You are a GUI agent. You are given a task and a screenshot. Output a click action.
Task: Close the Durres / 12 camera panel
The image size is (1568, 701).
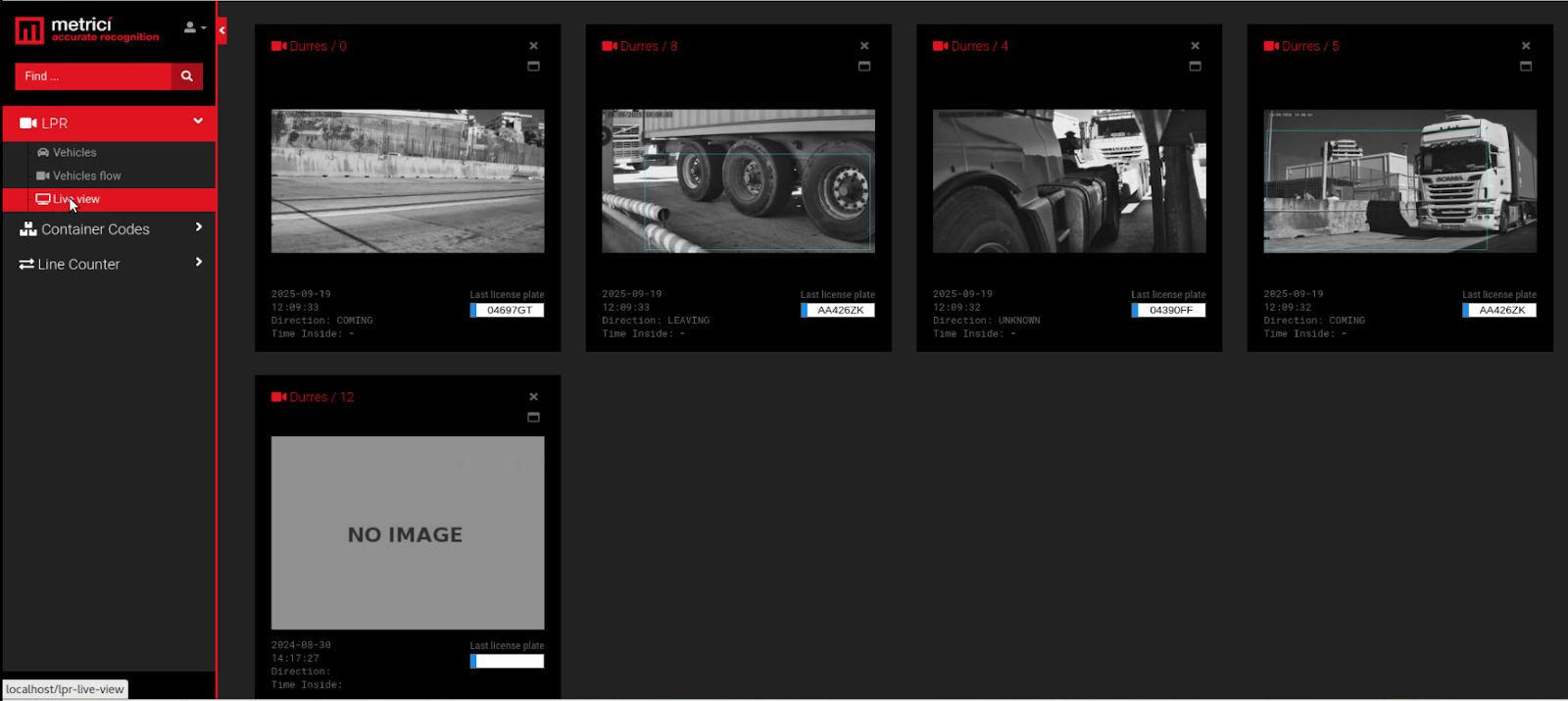[x=533, y=397]
